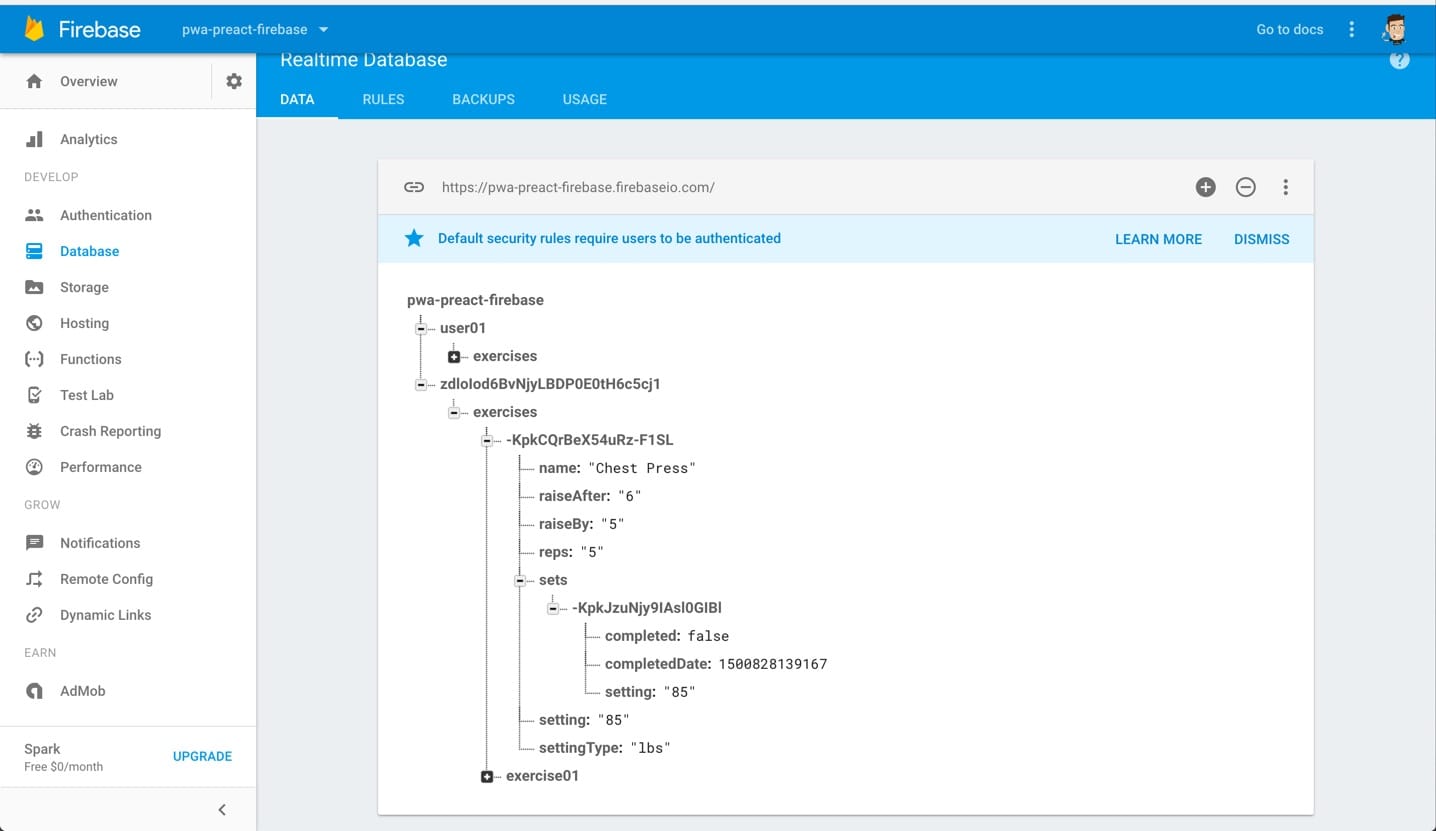Image resolution: width=1436 pixels, height=831 pixels.
Task: Click the Hosting globe icon
Action: pos(34,323)
